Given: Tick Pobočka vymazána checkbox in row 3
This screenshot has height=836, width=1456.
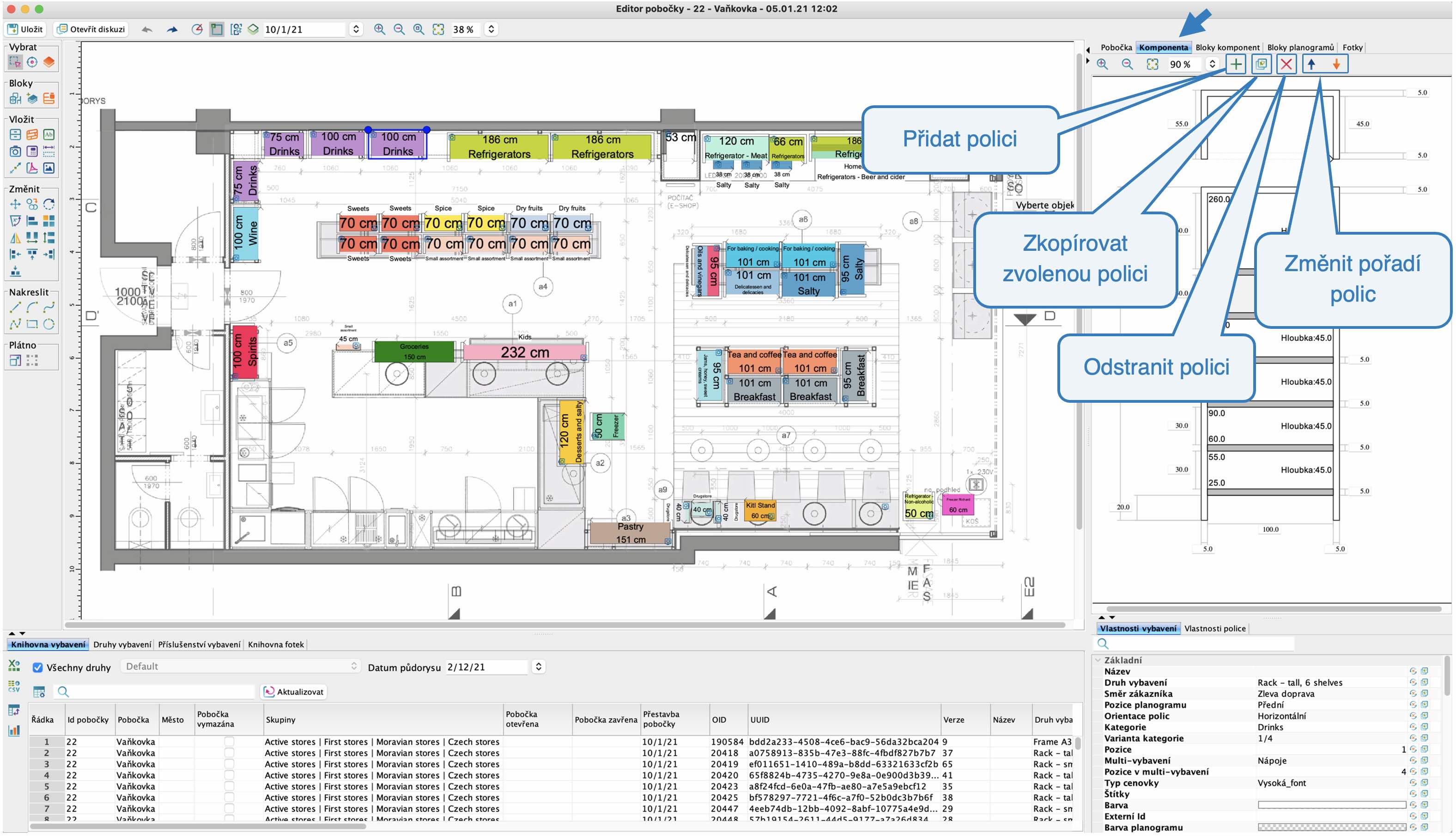Looking at the screenshot, I should (229, 764).
